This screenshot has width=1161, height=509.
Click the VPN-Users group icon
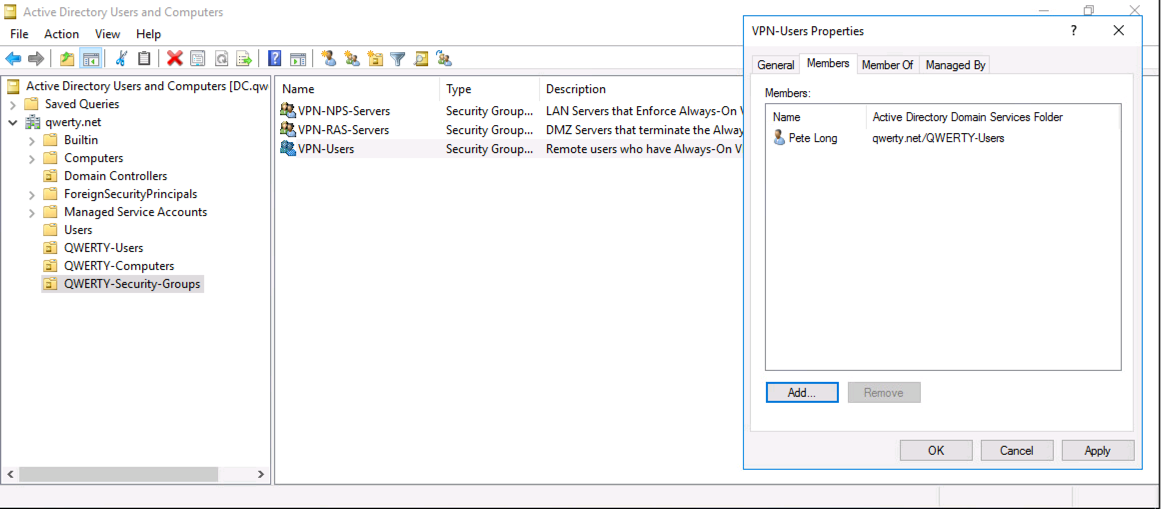pyautogui.click(x=287, y=149)
